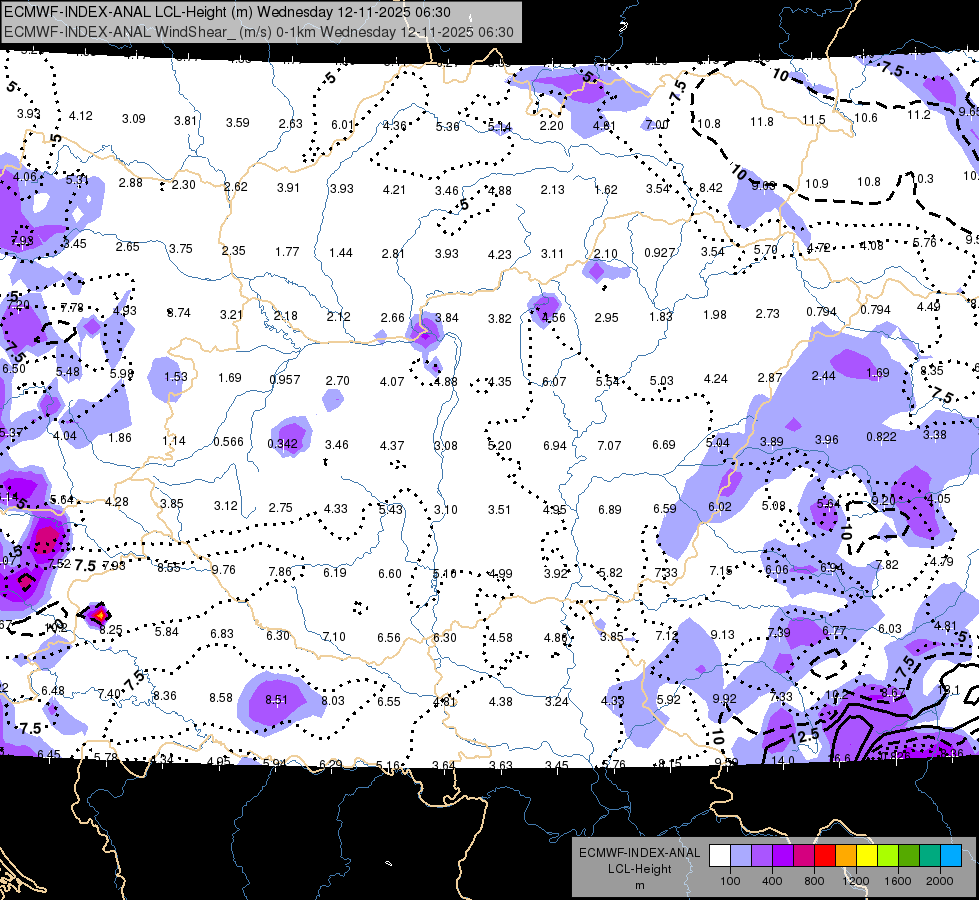The height and width of the screenshot is (900, 979).
Task: Click the legend tick label 100
Action: (730, 881)
